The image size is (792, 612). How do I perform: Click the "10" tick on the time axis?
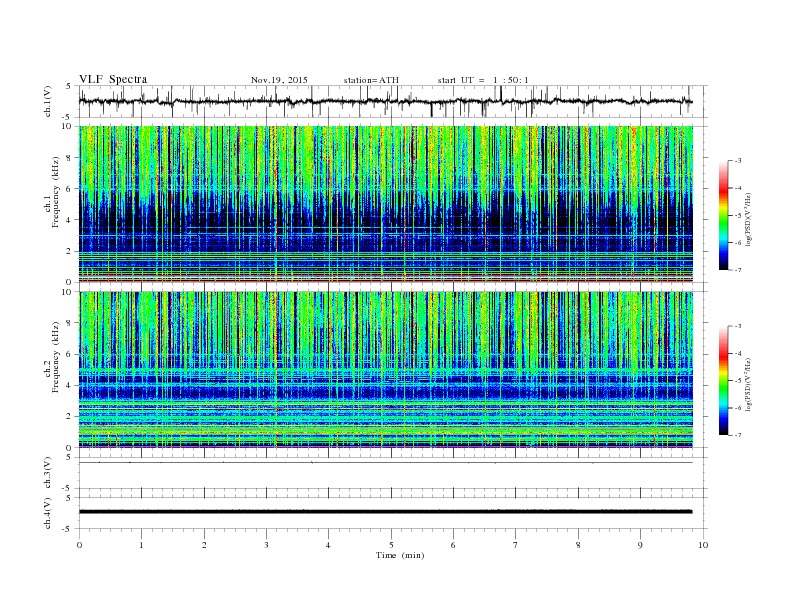(x=703, y=545)
